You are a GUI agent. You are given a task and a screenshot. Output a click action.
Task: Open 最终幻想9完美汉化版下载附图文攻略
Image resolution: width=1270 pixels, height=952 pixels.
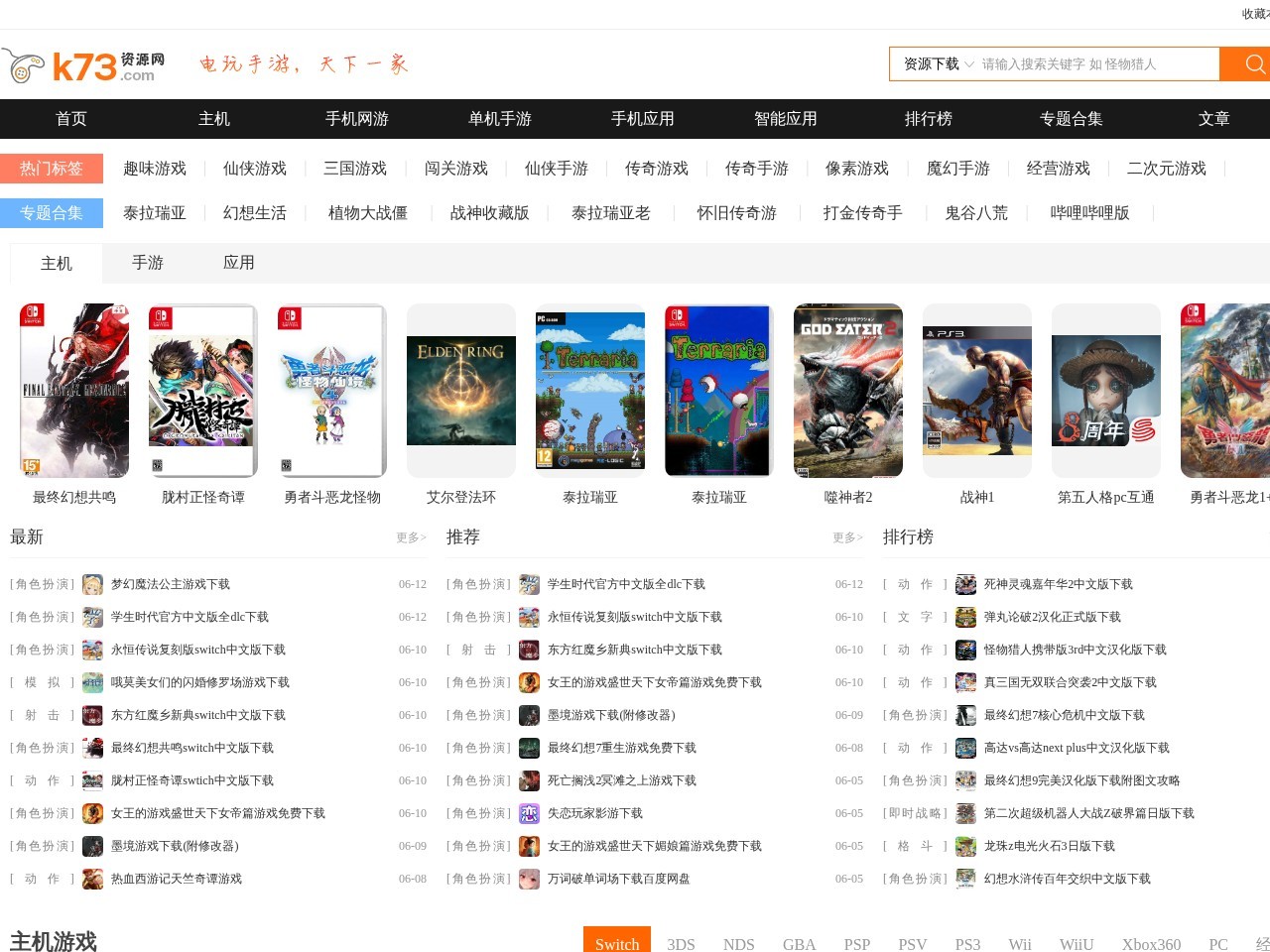tap(1082, 780)
